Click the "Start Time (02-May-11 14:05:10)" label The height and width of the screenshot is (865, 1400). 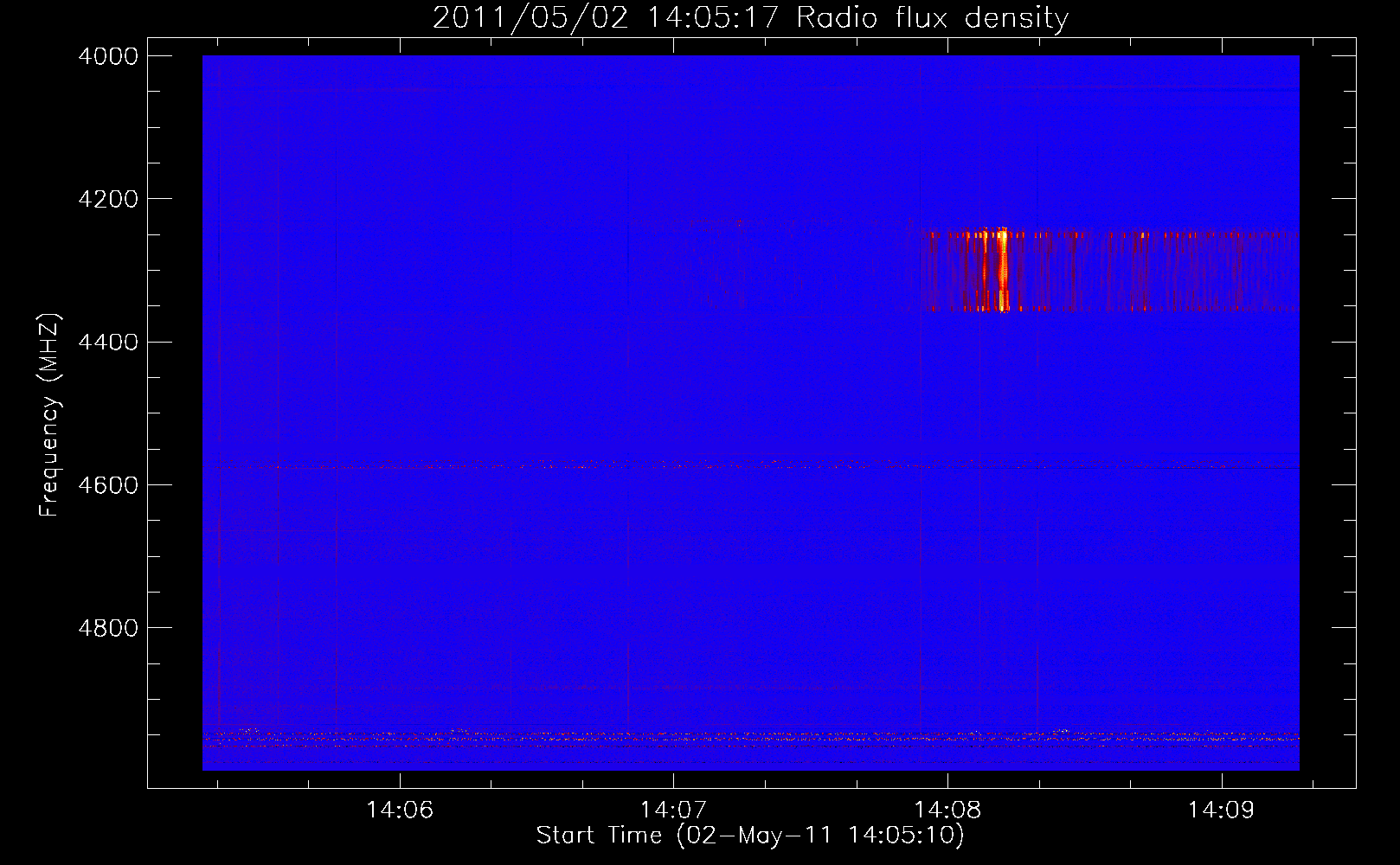[750, 836]
